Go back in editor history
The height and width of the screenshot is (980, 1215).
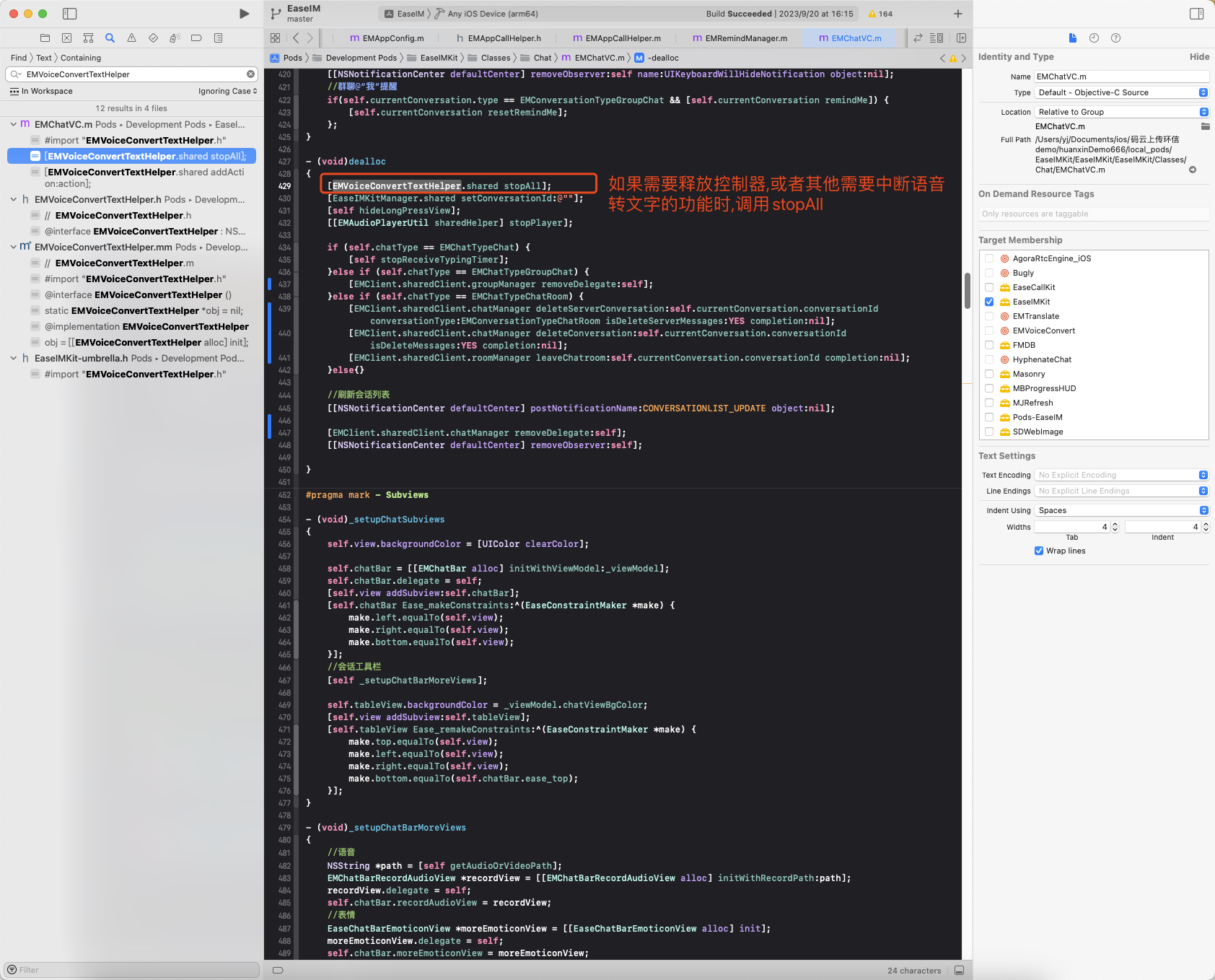coord(296,38)
